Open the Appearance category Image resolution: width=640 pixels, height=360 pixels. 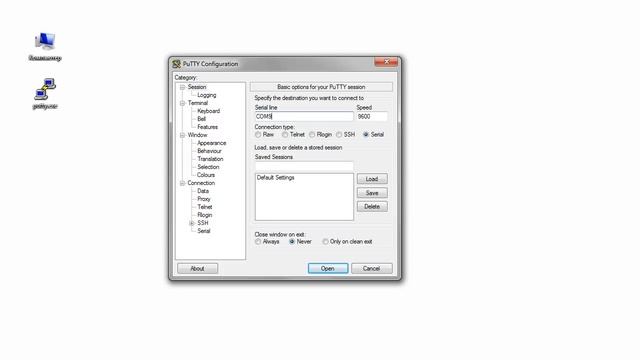click(x=211, y=143)
